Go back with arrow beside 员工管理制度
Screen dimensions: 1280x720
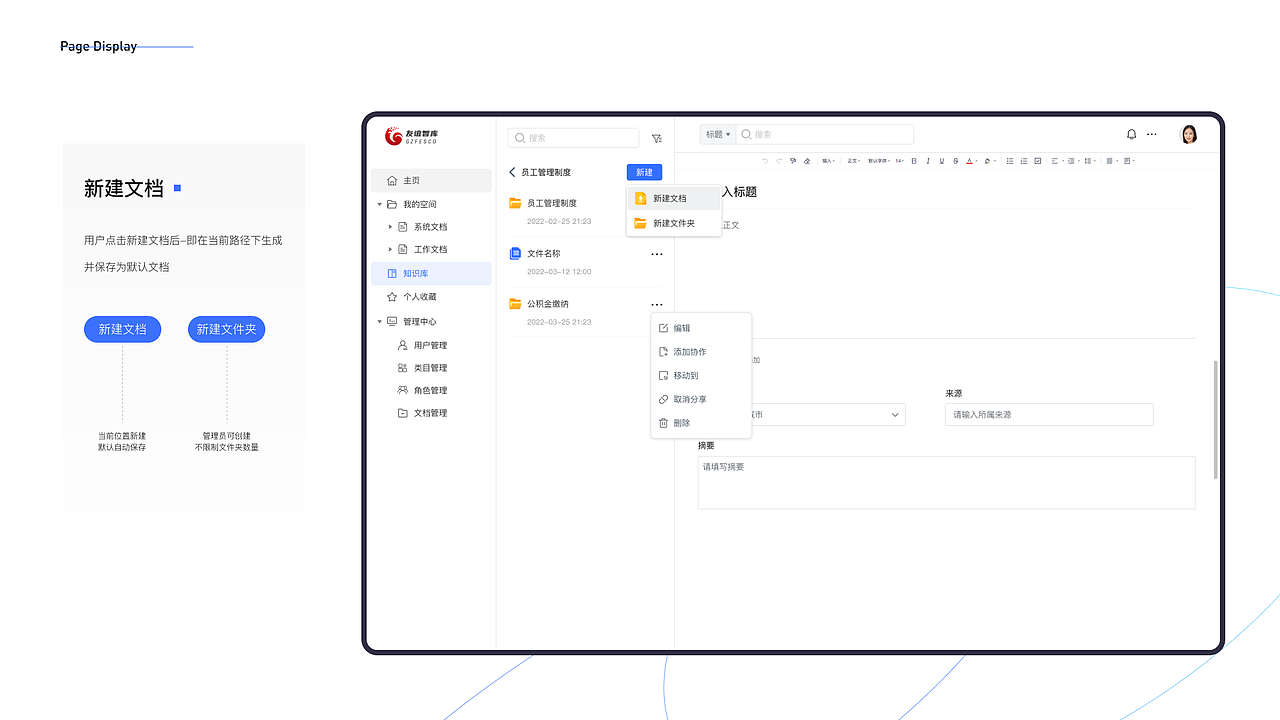pyautogui.click(x=513, y=172)
